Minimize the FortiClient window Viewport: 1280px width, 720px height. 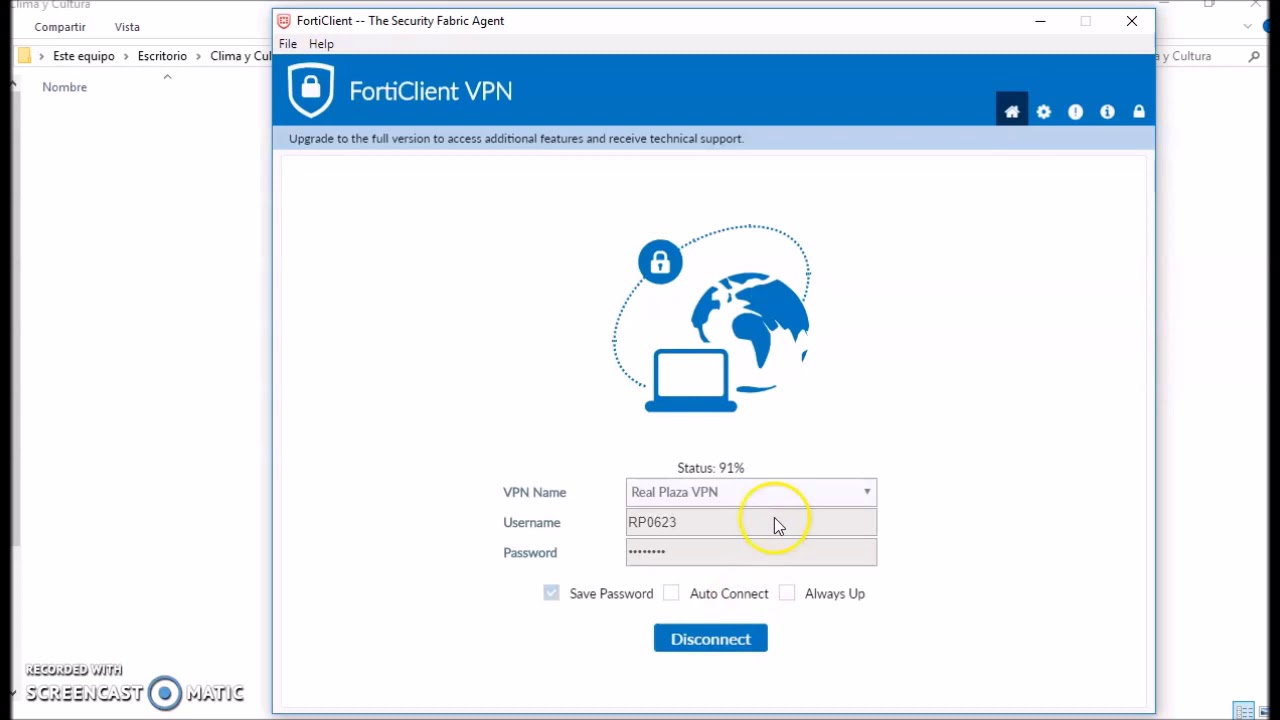tap(1040, 21)
